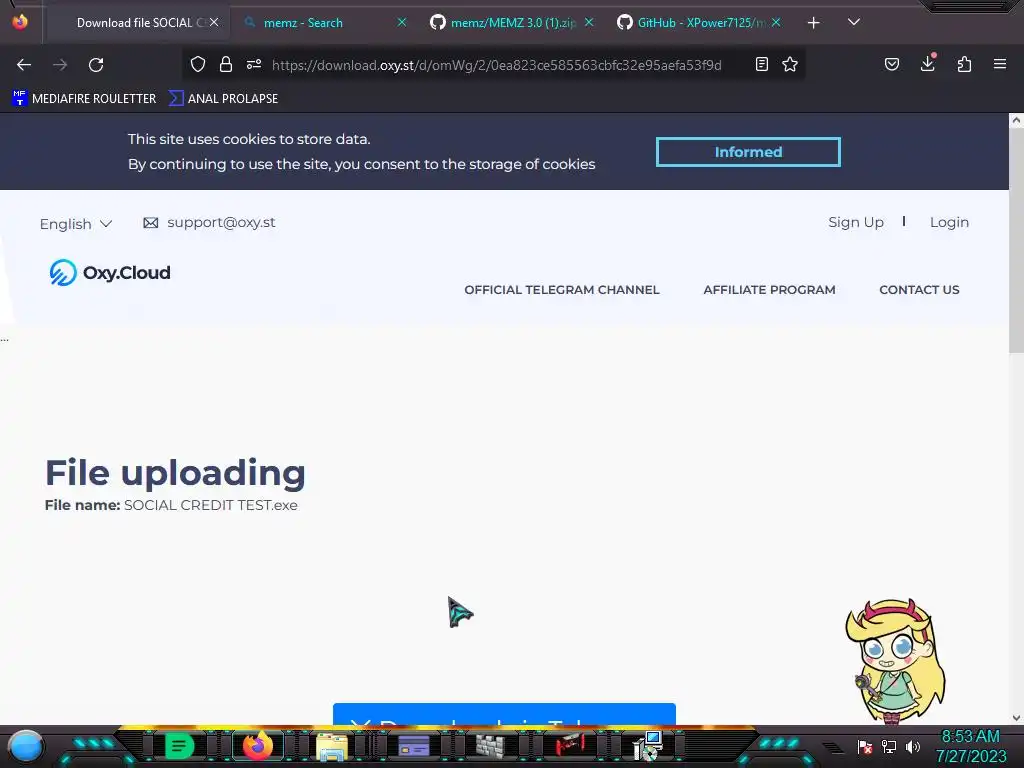Close the memz/MEMZ 3.0 zip tab
Image resolution: width=1024 pixels, height=768 pixels.
click(589, 22)
